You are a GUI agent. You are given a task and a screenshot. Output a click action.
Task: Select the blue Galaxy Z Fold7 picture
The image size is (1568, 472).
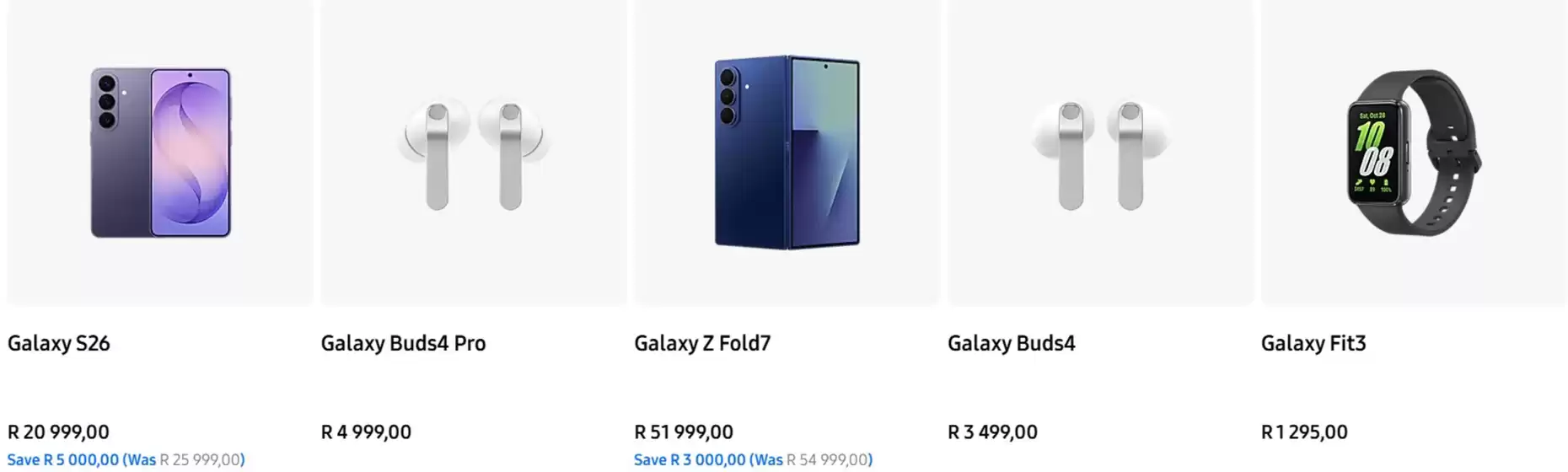coord(787,153)
